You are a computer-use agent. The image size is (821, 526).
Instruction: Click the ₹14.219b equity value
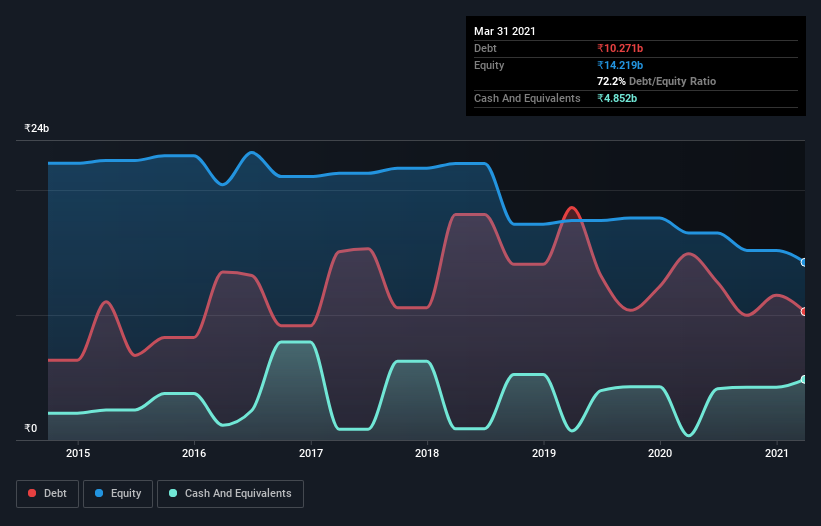click(x=620, y=65)
